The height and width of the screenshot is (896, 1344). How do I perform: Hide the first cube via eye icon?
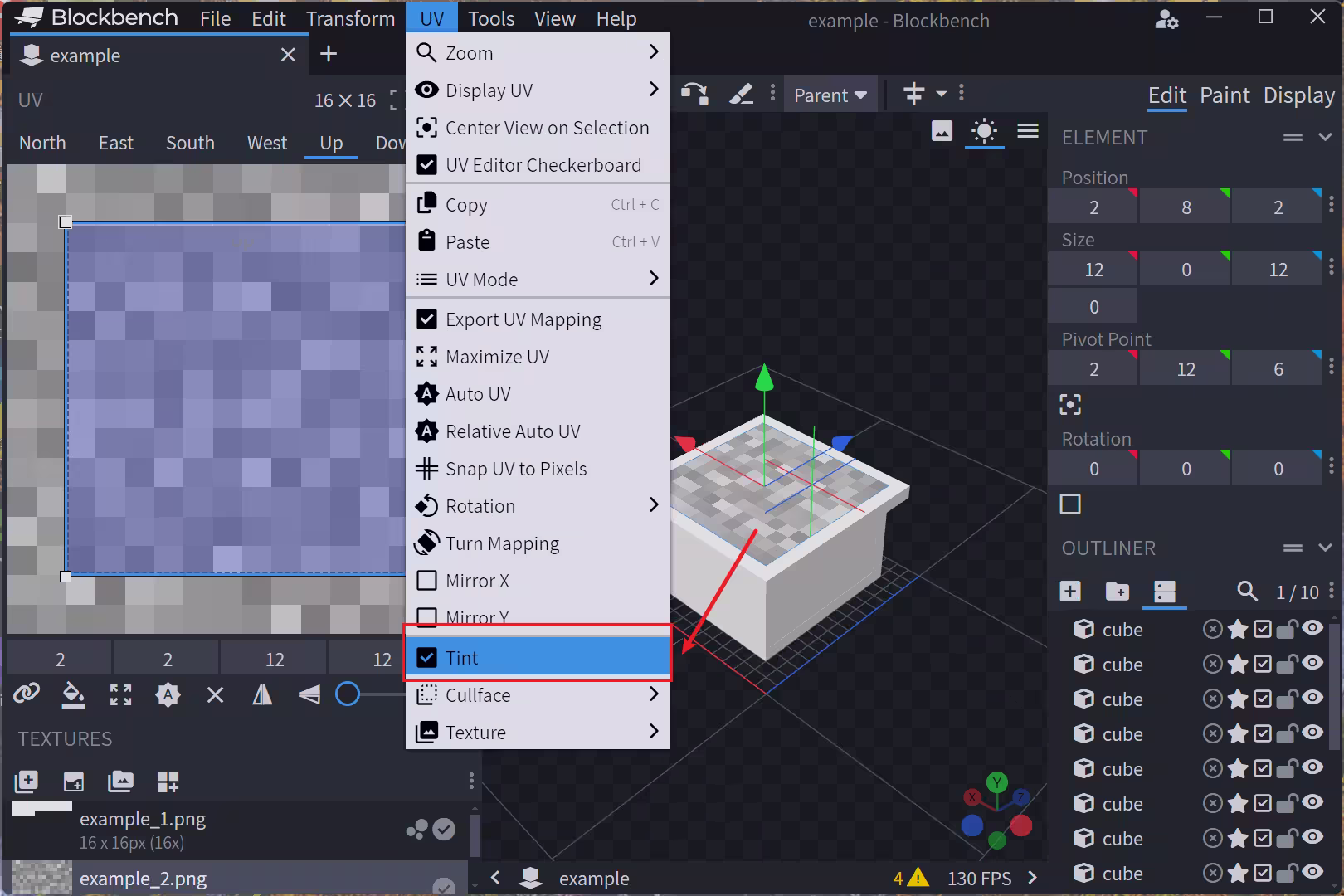click(1312, 629)
